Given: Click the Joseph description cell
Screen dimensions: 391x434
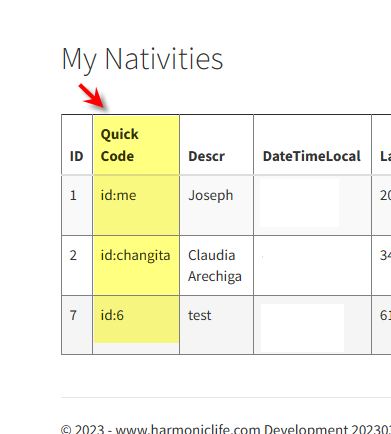Looking at the screenshot, I should [x=217, y=205].
